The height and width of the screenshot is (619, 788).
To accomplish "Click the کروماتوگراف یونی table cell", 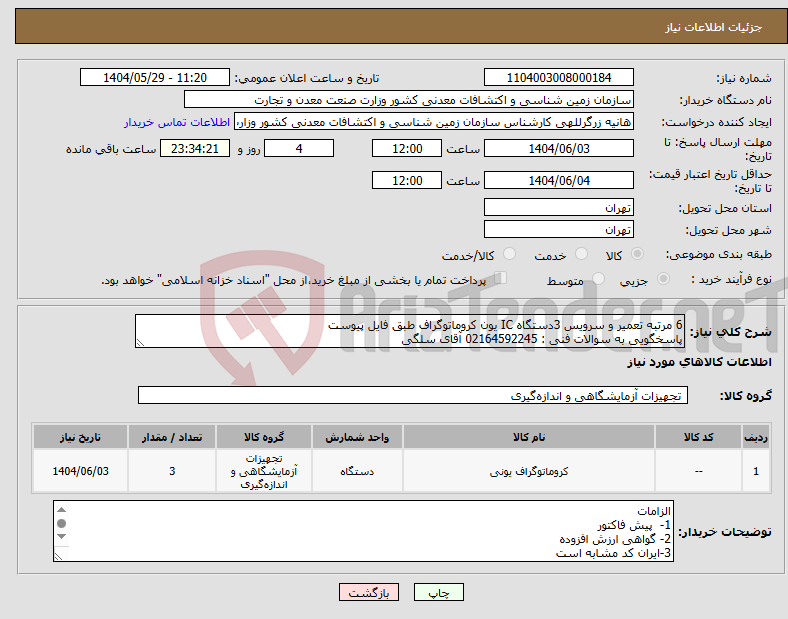I will pyautogui.click(x=529, y=471).
